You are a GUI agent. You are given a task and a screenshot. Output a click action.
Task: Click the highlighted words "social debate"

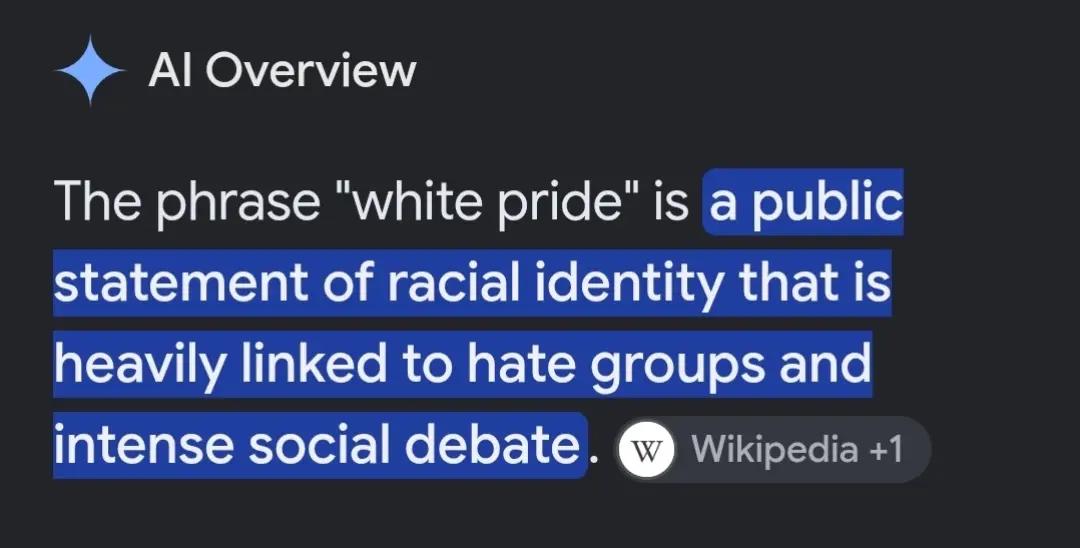pos(413,445)
